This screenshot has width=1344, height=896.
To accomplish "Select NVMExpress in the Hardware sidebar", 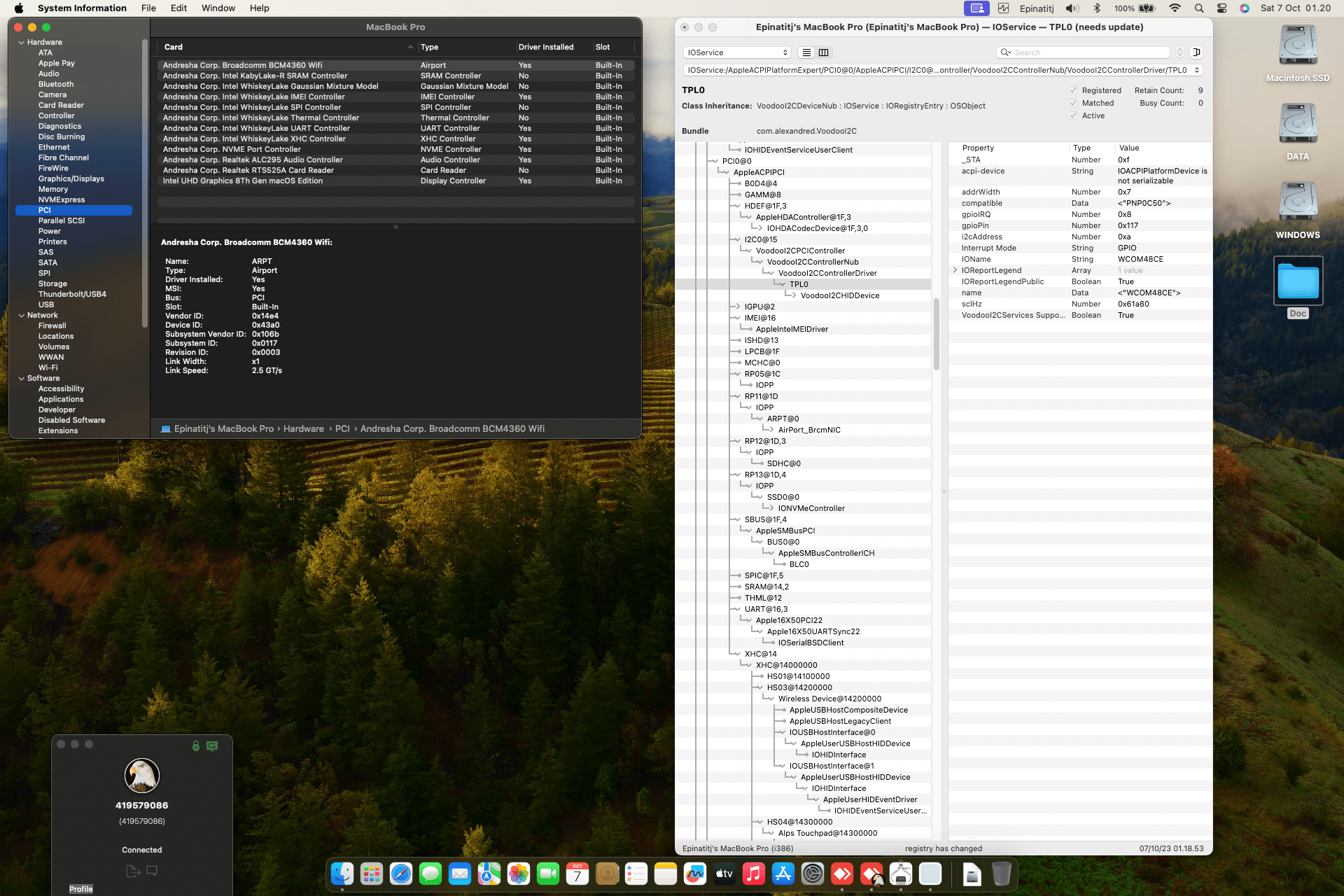I will pyautogui.click(x=62, y=199).
